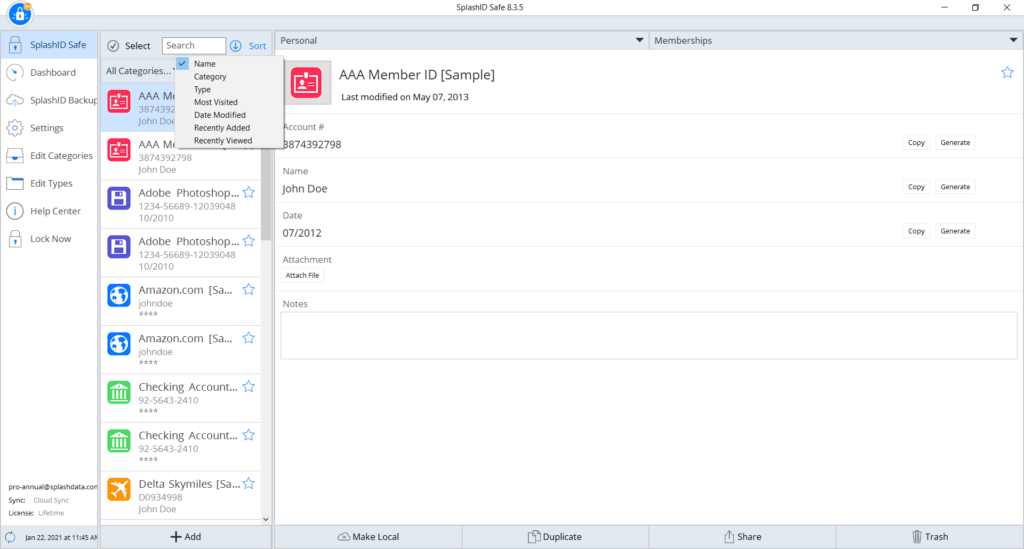Select Most Visited sort option
Image resolution: width=1024 pixels, height=549 pixels.
[216, 102]
